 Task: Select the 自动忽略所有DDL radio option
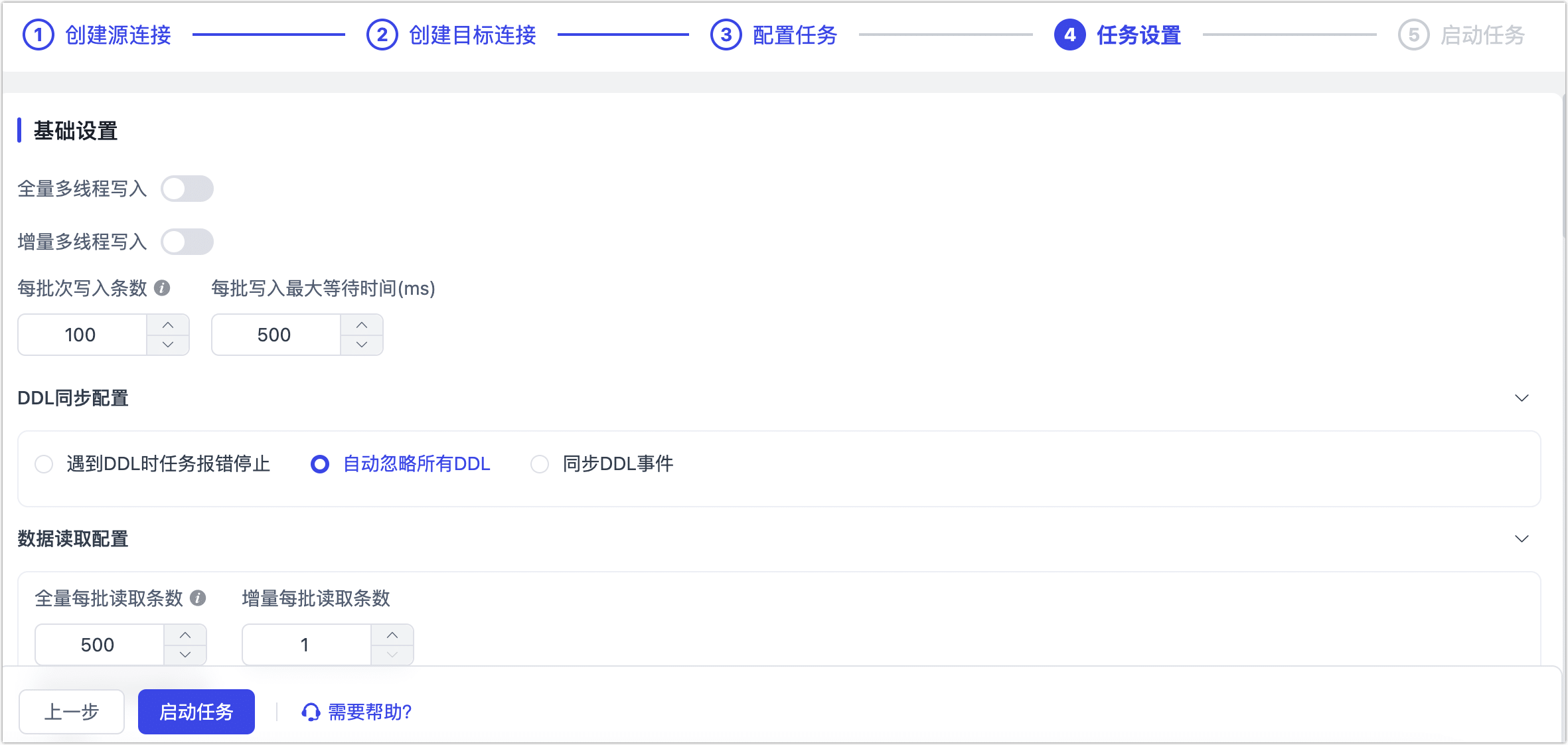[320, 464]
